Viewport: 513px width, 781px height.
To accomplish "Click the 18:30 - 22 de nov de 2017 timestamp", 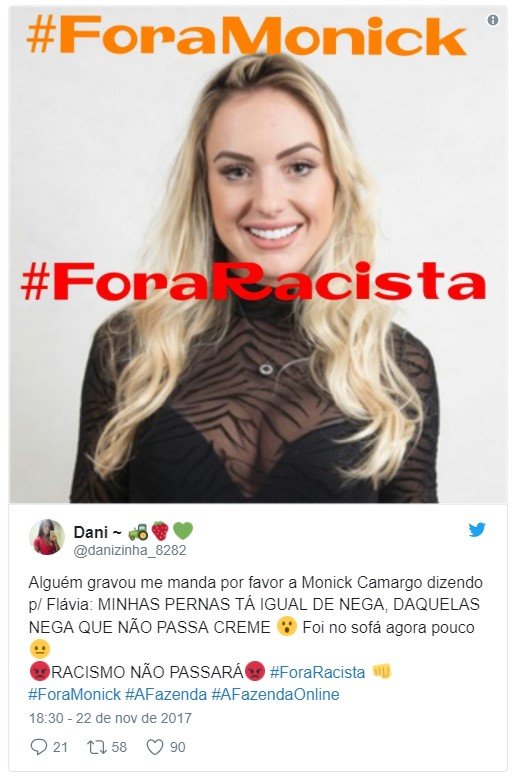I will (x=110, y=718).
